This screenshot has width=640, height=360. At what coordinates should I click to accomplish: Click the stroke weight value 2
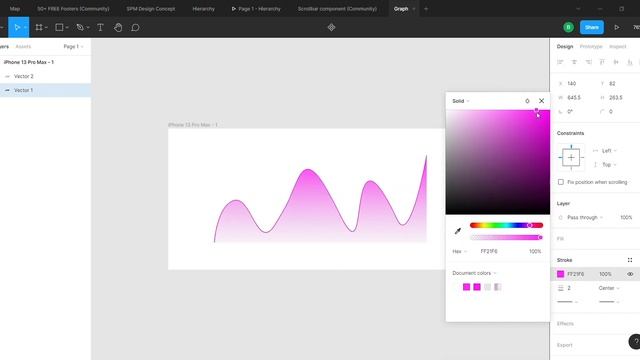tap(569, 288)
